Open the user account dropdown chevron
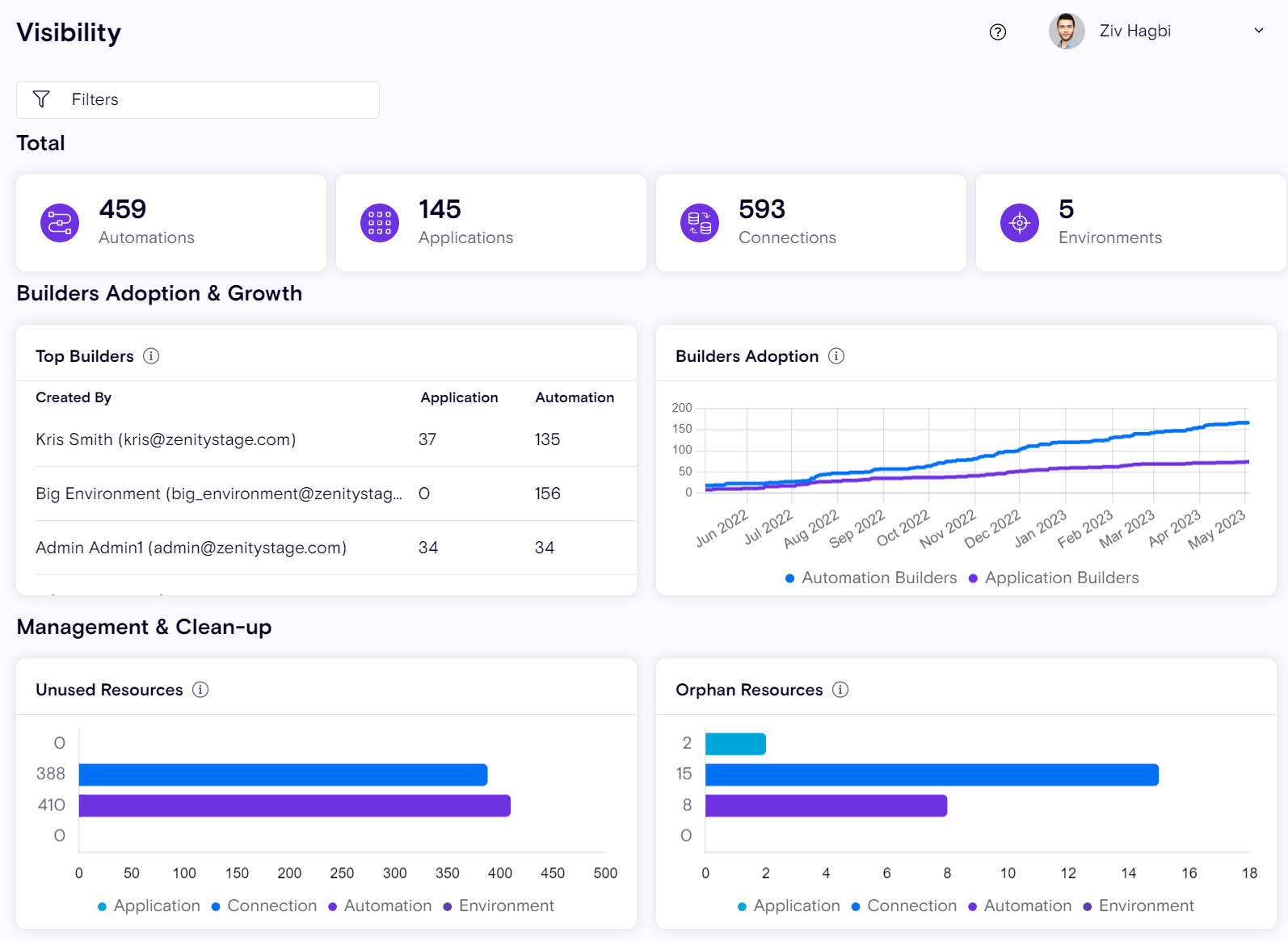 [1258, 31]
